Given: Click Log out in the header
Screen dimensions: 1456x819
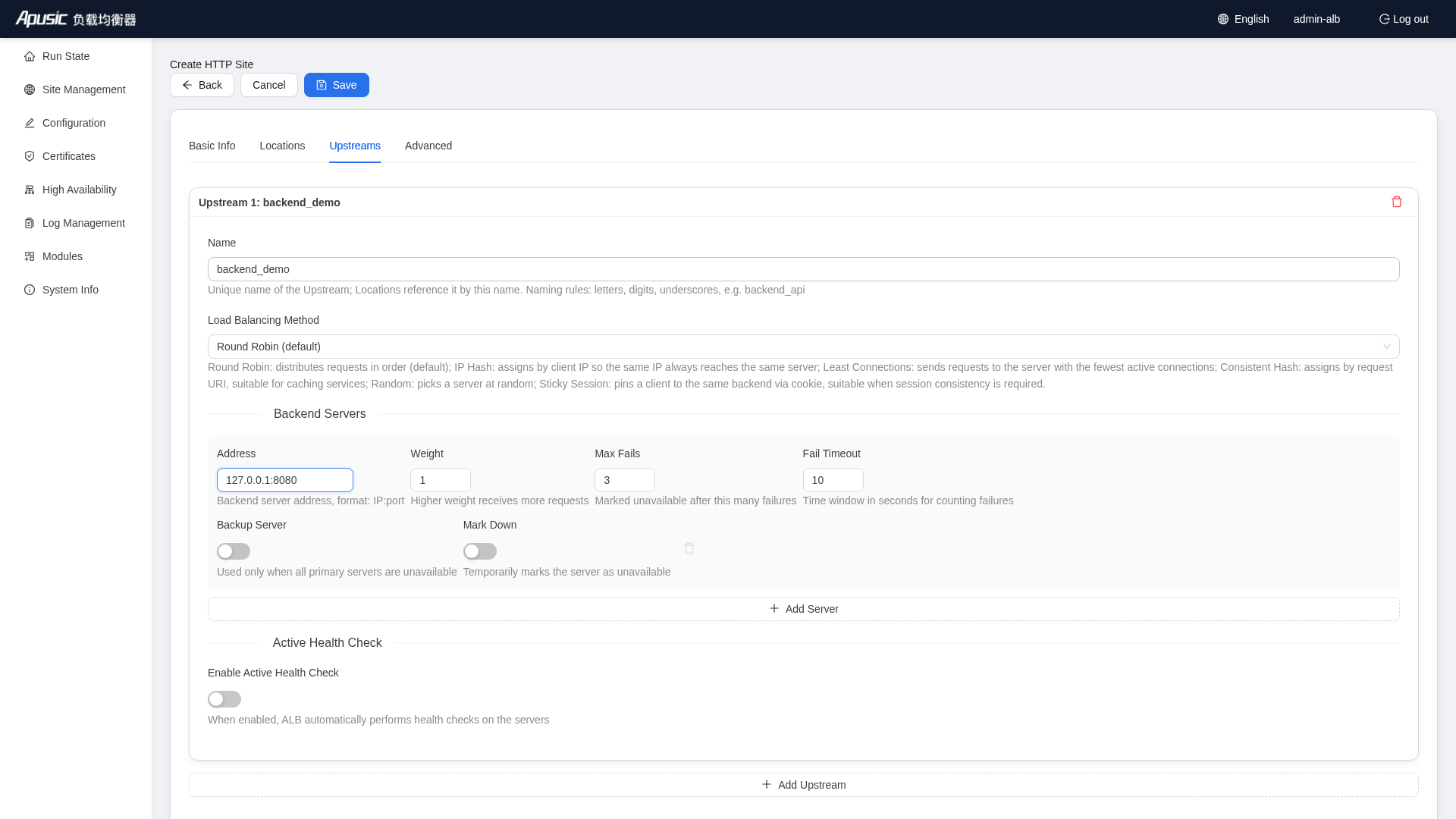Looking at the screenshot, I should 1404,19.
